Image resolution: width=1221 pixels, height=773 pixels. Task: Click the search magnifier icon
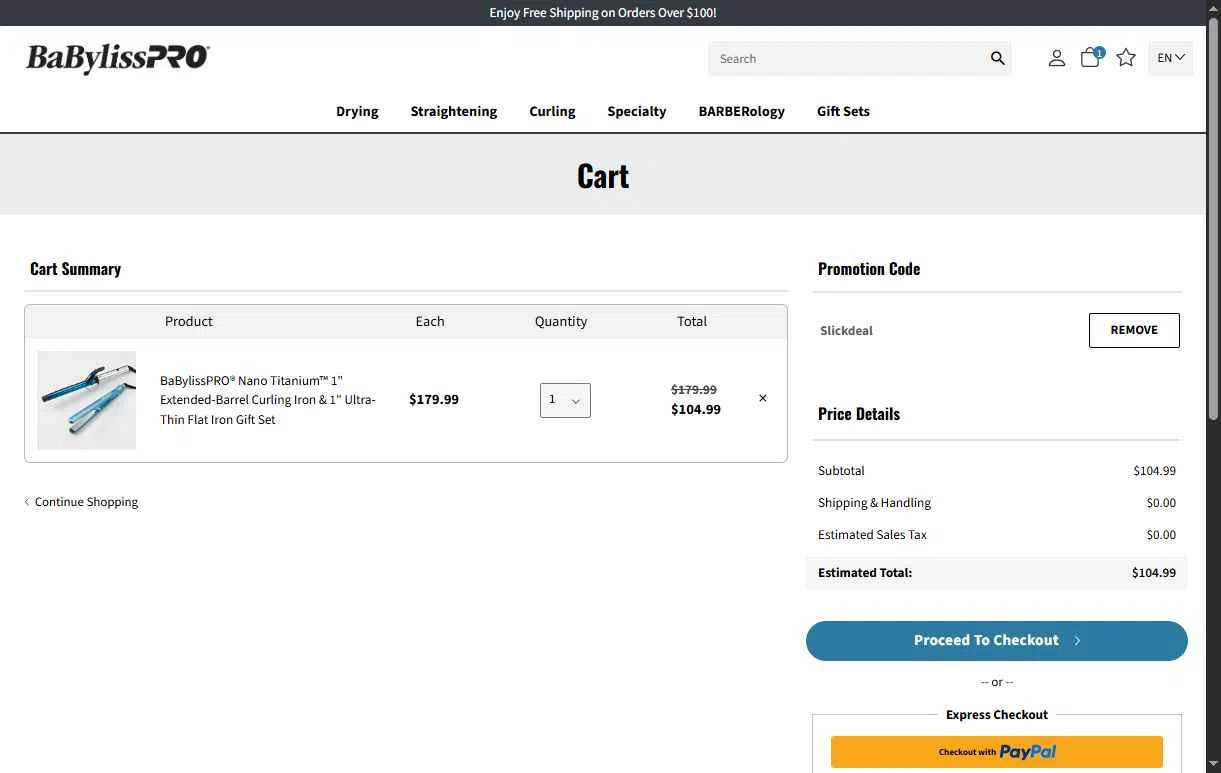(997, 59)
